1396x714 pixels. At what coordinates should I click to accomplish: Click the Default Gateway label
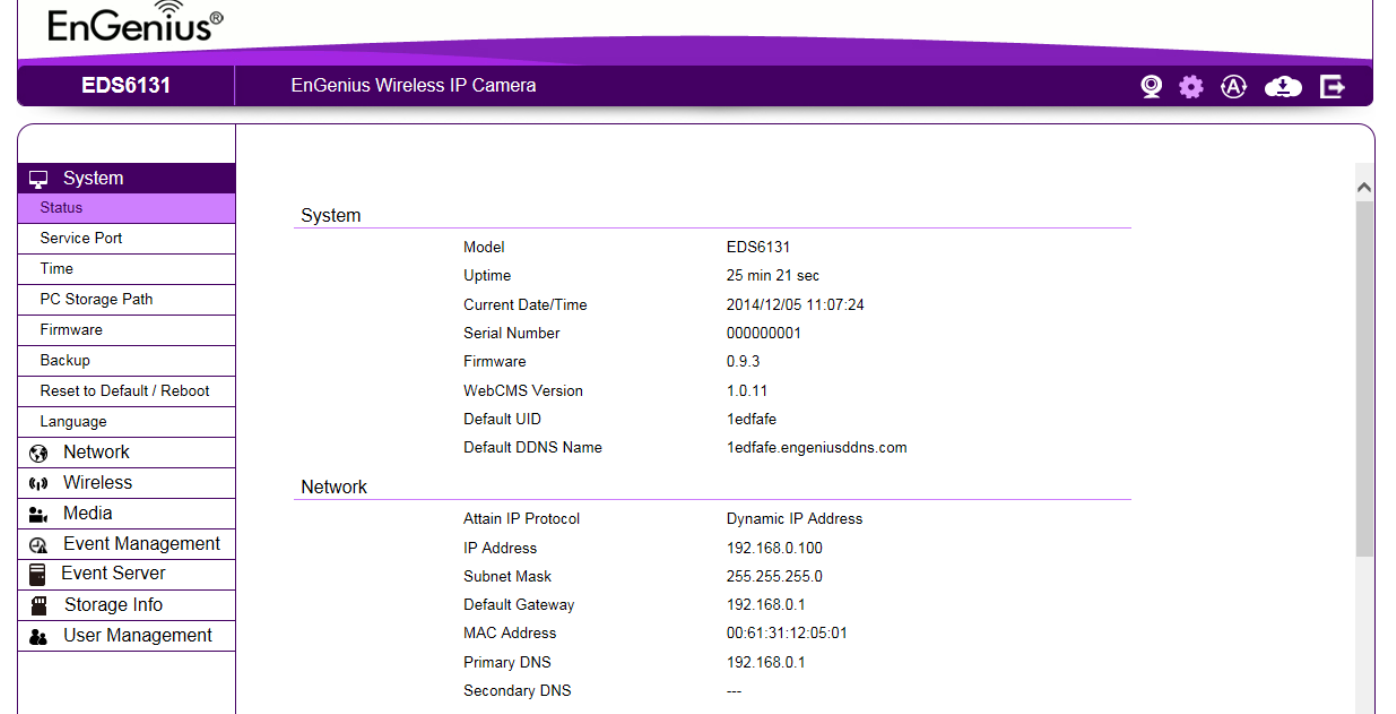pos(518,605)
